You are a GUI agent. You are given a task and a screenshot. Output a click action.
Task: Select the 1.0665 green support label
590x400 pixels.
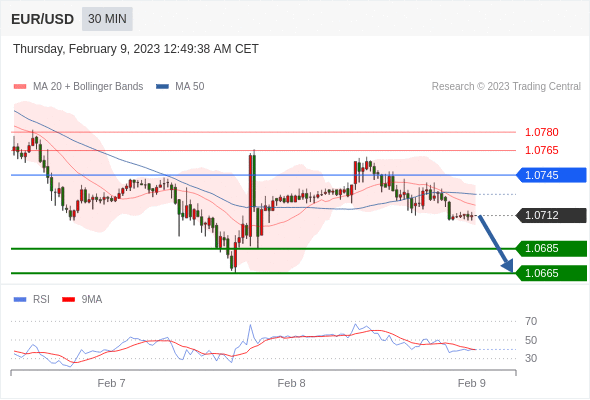click(551, 273)
